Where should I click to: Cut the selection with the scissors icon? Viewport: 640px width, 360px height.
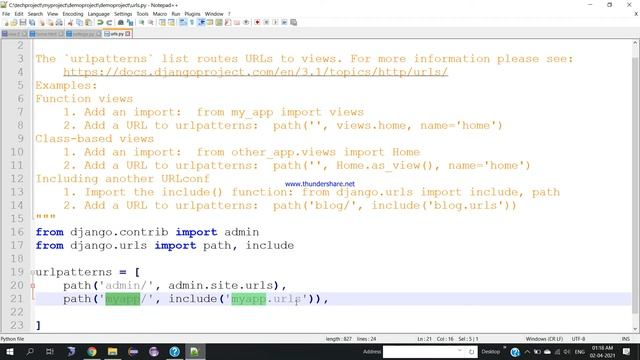tap(70, 22)
